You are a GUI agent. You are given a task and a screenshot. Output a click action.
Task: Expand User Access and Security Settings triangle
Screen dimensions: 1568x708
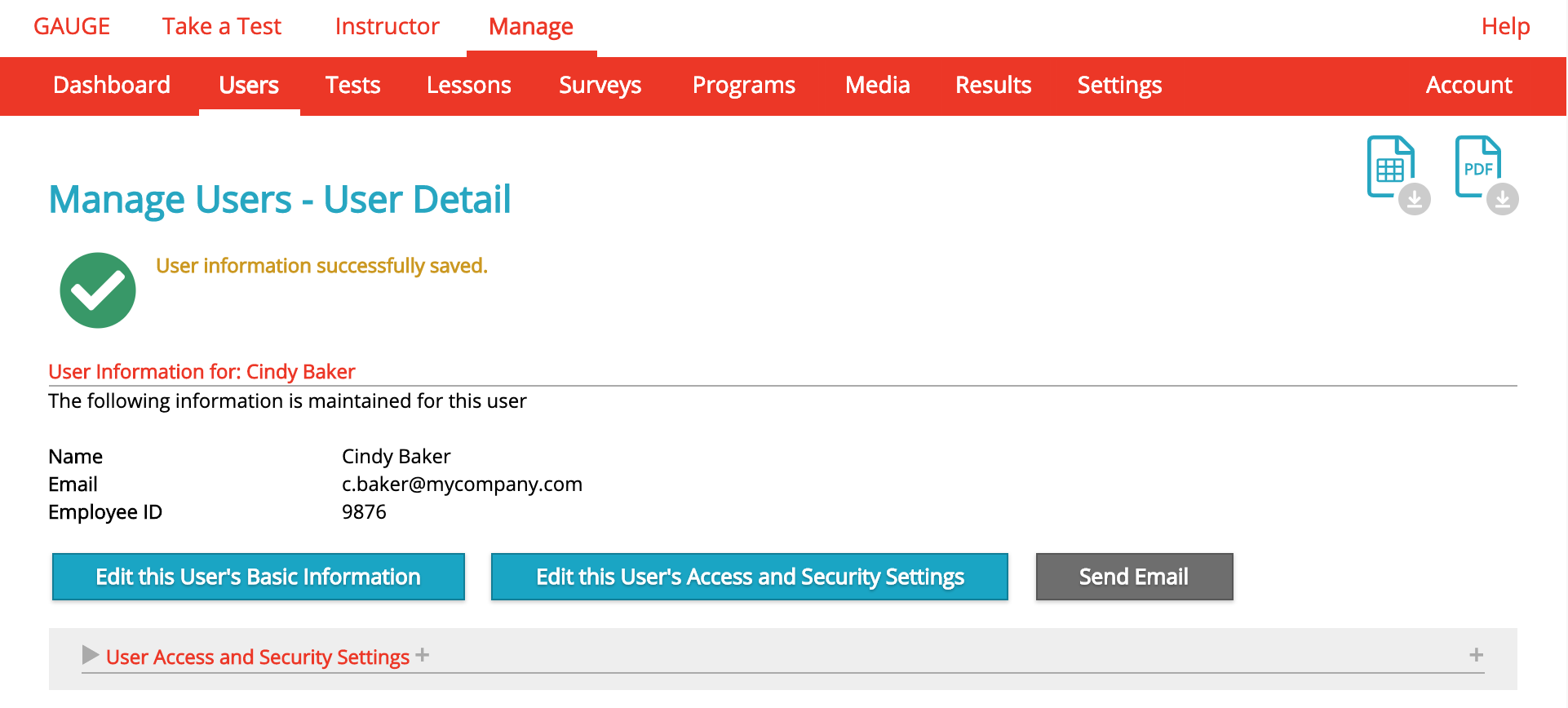click(90, 655)
